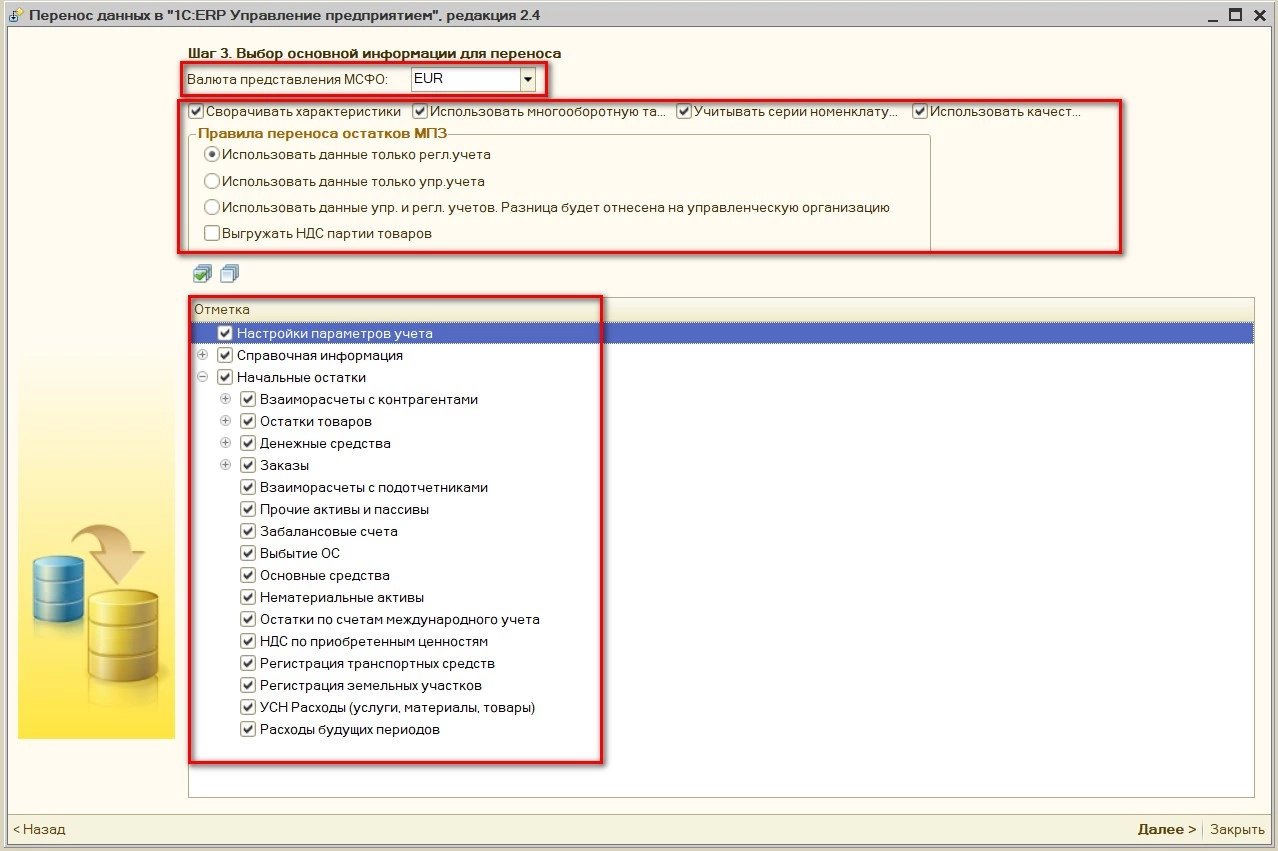Toggle Использовать качество checkbox
The width and height of the screenshot is (1278, 851).
tap(920, 112)
